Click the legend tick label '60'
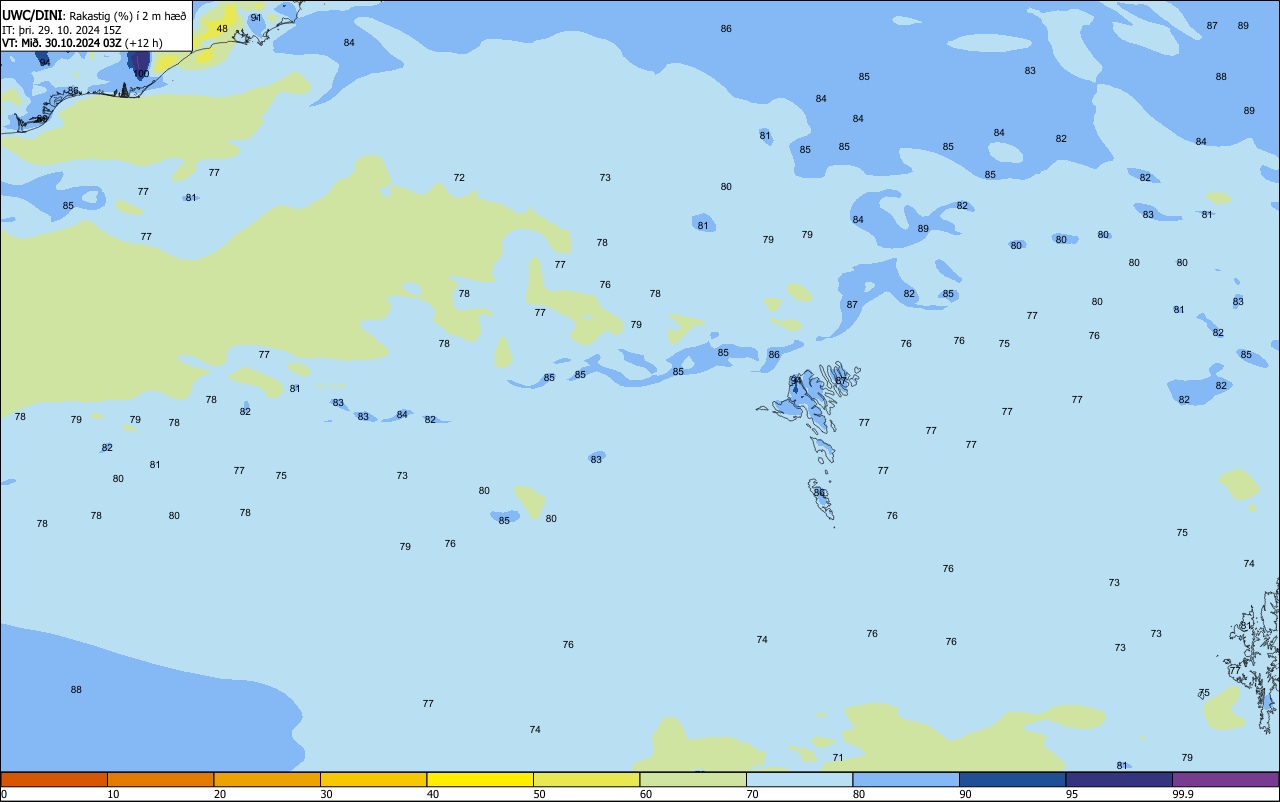The width and height of the screenshot is (1280, 802). click(646, 794)
